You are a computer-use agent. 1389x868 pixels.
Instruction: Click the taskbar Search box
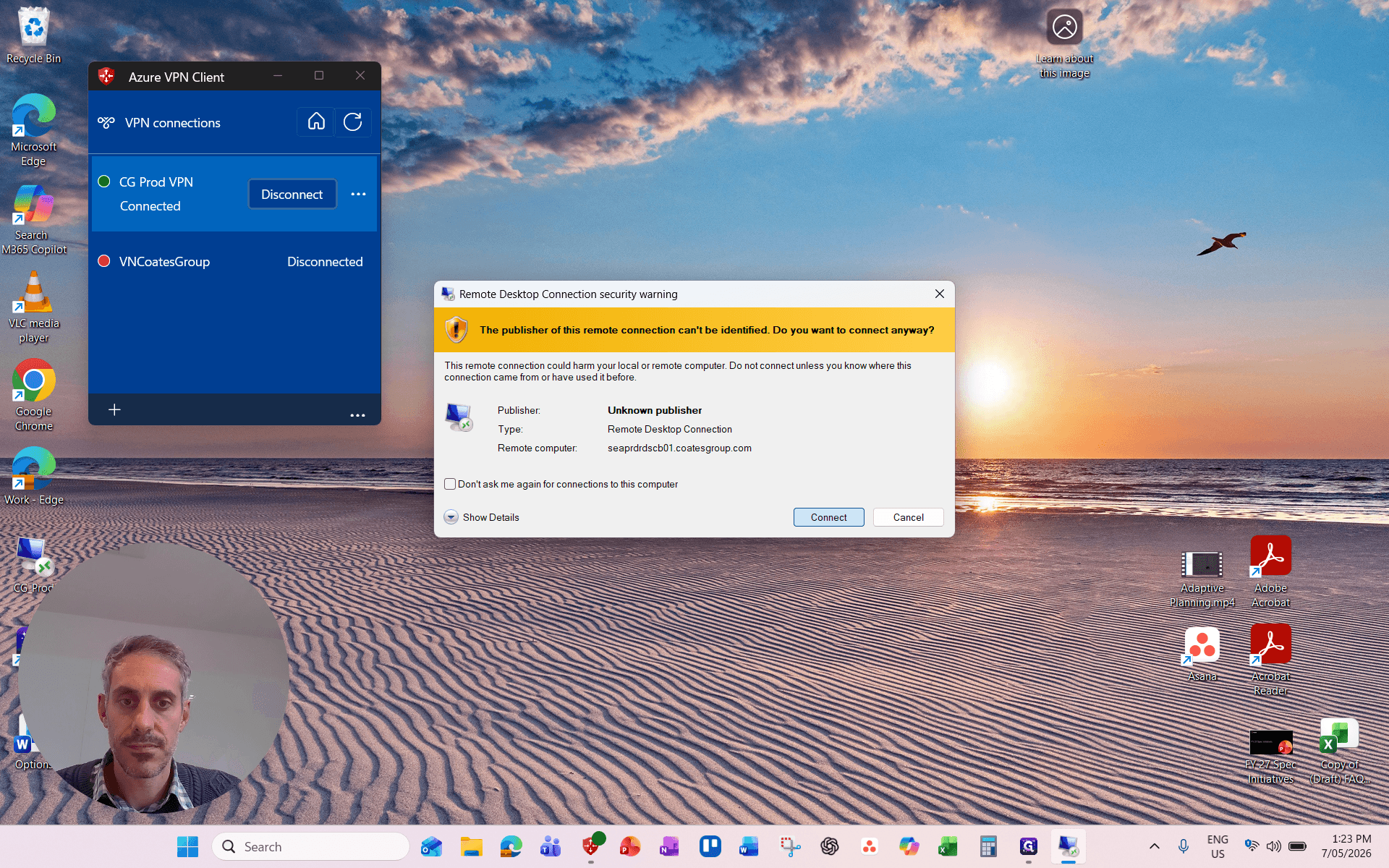coord(311,846)
